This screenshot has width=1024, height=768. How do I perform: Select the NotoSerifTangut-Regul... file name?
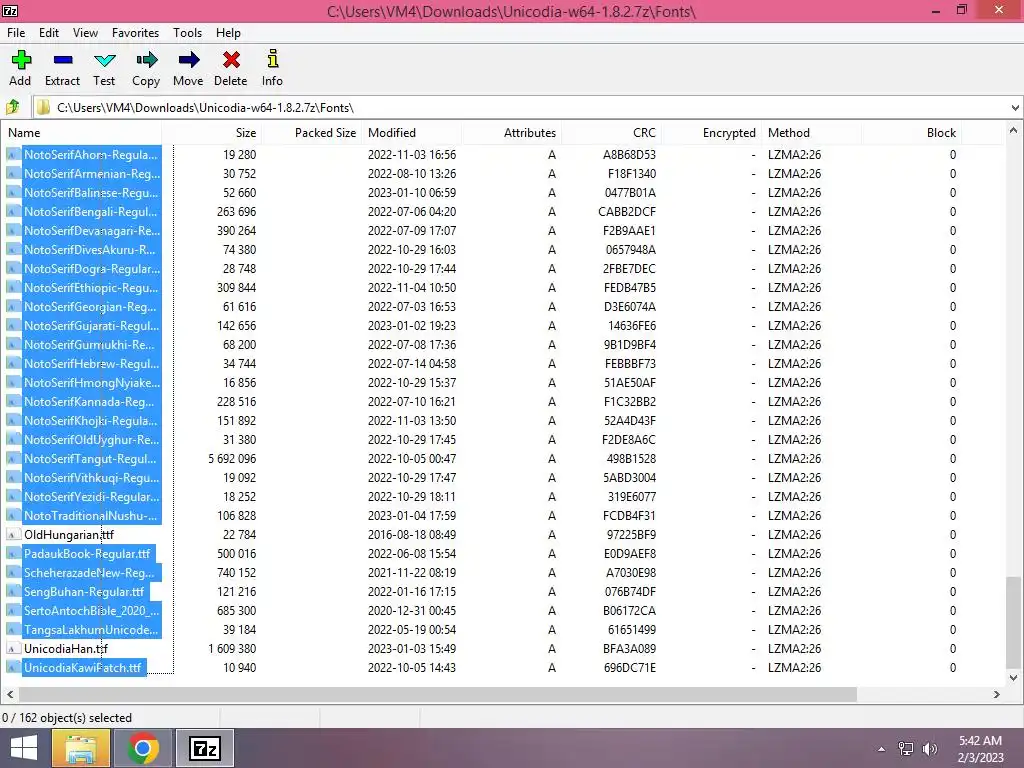click(x=90, y=458)
